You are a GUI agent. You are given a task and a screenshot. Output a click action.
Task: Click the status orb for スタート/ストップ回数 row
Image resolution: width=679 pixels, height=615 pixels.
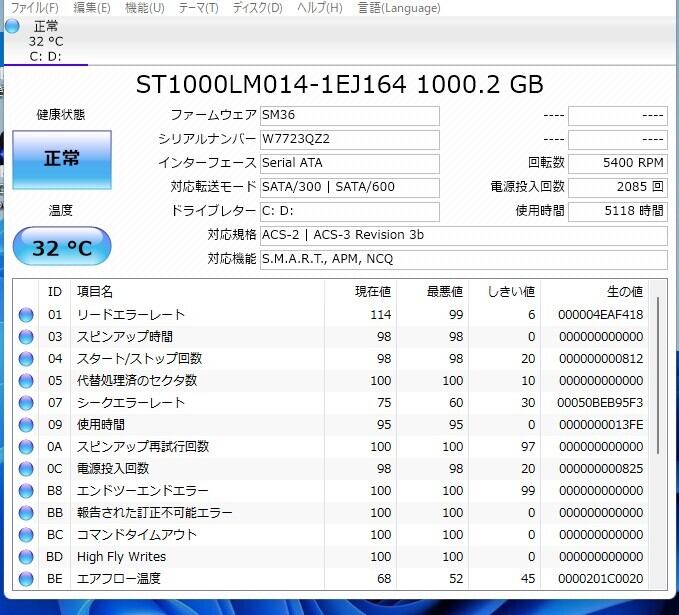click(x=26, y=359)
